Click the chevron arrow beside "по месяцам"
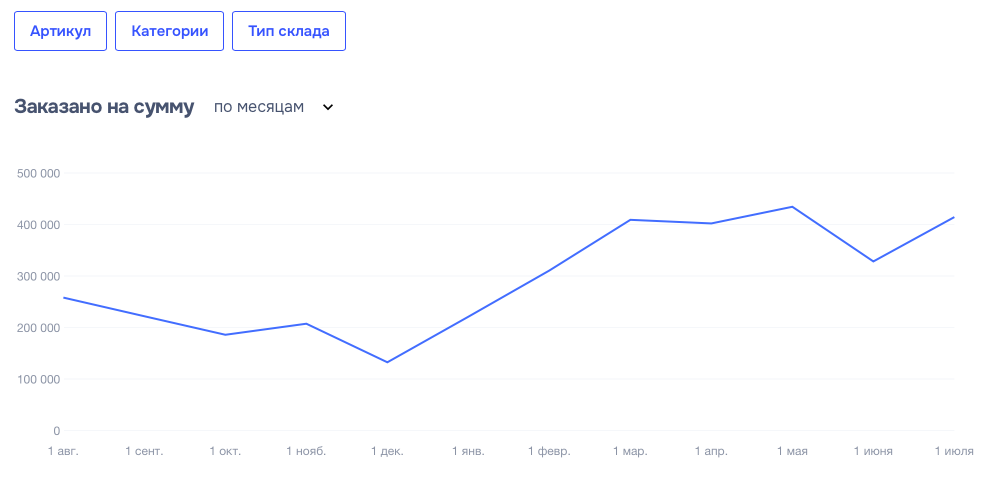The height and width of the screenshot is (499, 986). point(327,108)
